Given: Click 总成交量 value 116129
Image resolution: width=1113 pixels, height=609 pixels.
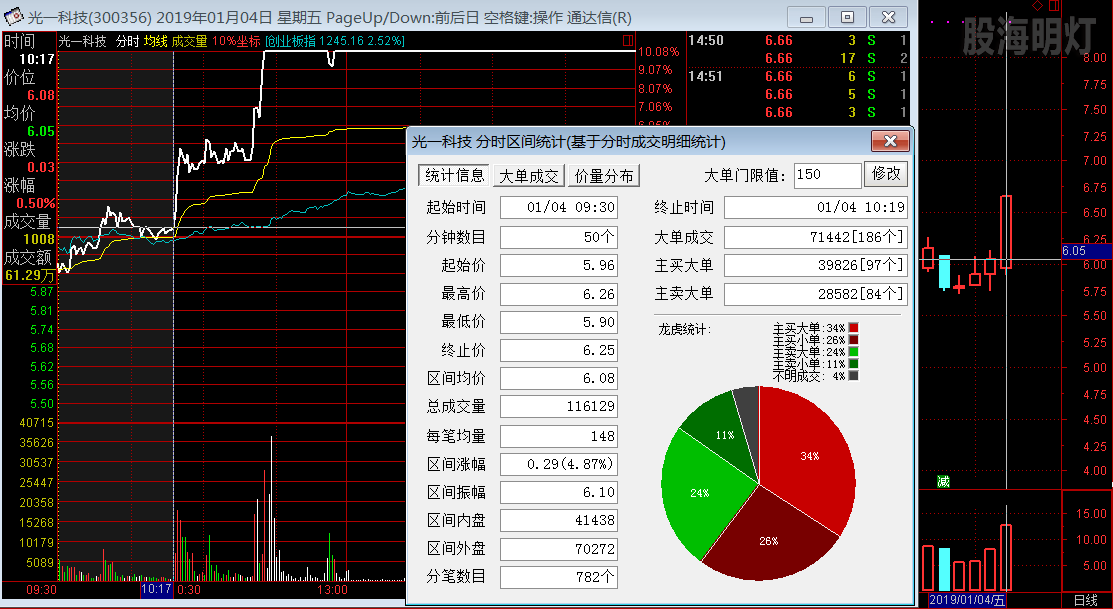Looking at the screenshot, I should click(559, 407).
